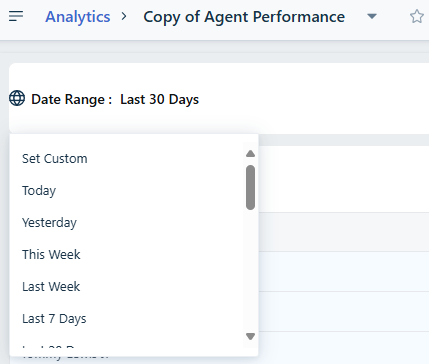
Task: Open the Last 30 Days range selector
Action: (x=159, y=99)
